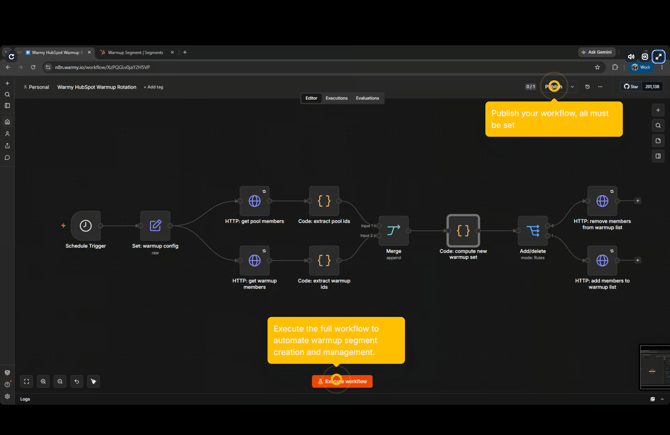
Task: Select the Merge append node
Action: click(x=394, y=231)
